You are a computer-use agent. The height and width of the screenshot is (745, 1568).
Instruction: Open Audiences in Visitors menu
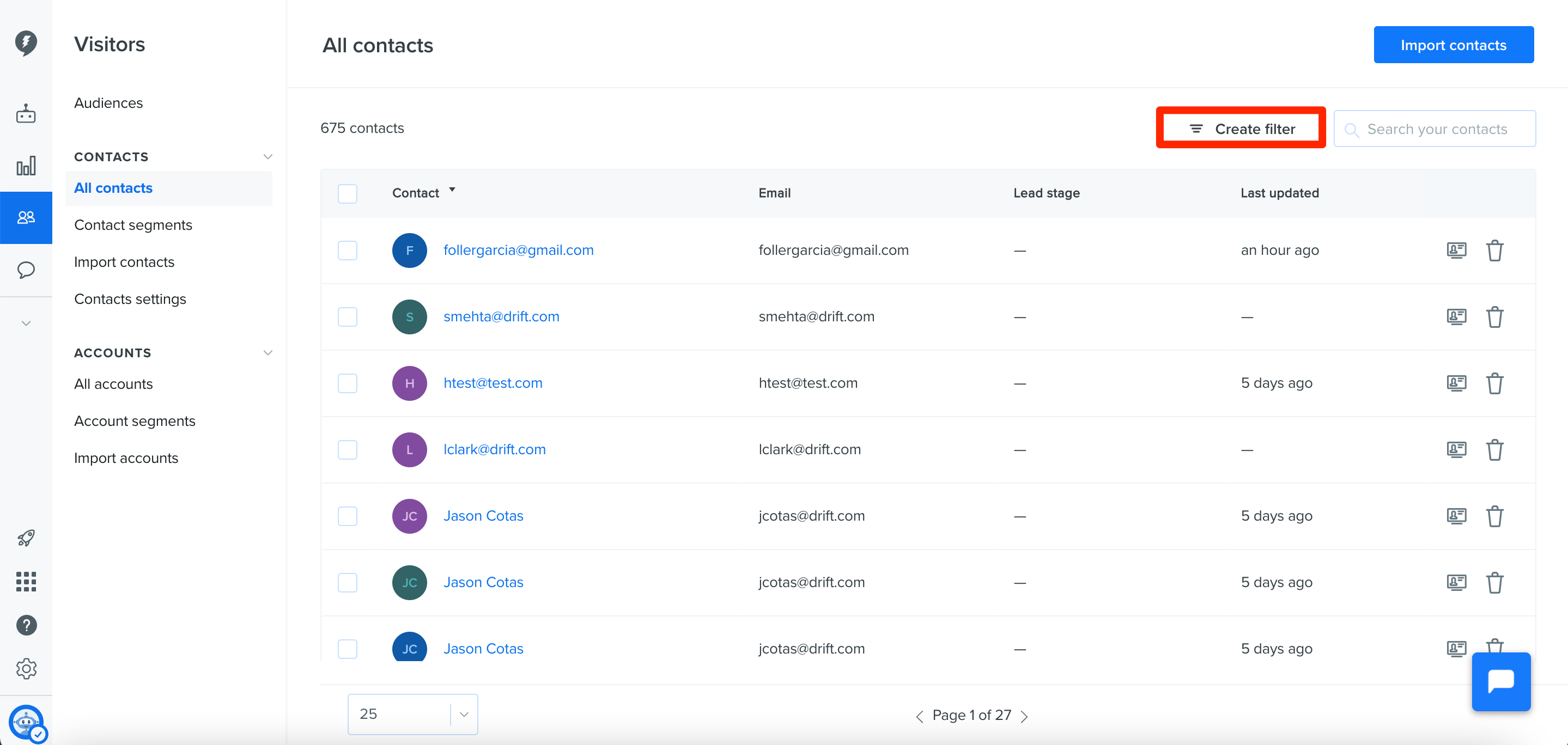click(x=108, y=103)
